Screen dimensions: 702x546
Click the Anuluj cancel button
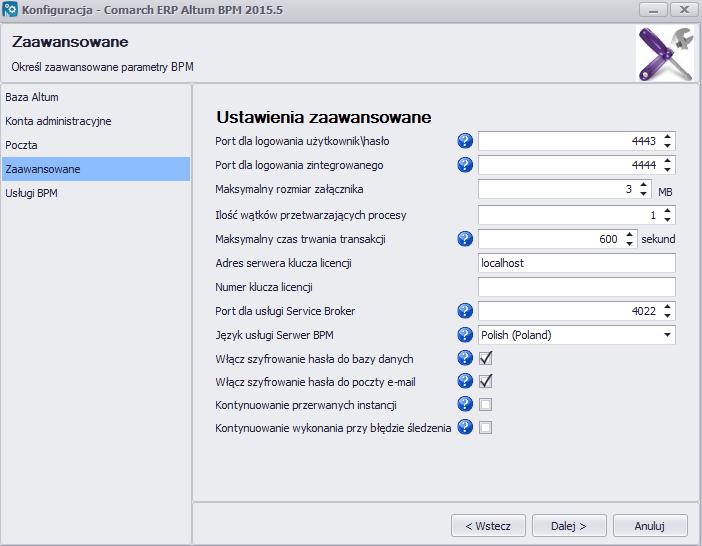point(650,525)
